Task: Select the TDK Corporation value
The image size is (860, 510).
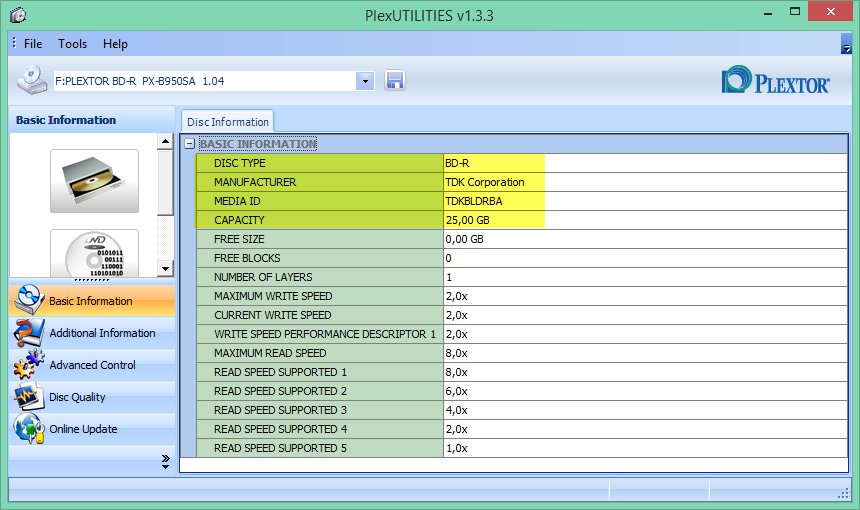Action: 485,182
